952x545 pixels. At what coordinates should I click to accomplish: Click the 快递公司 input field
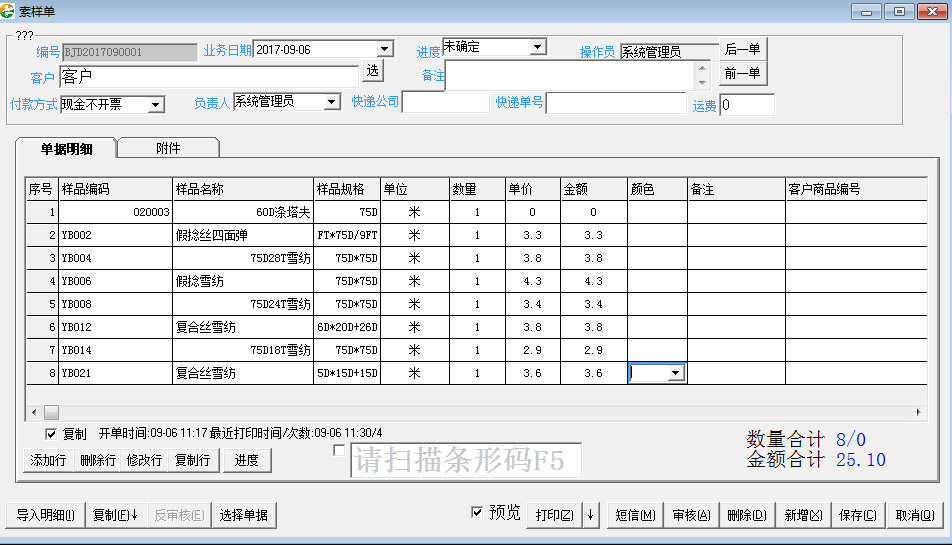click(x=446, y=102)
